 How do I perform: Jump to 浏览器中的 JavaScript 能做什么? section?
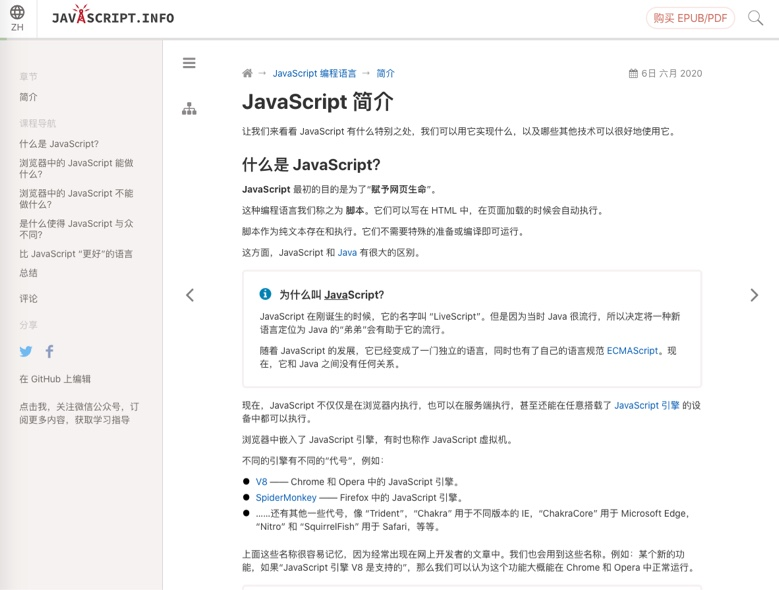(x=76, y=168)
